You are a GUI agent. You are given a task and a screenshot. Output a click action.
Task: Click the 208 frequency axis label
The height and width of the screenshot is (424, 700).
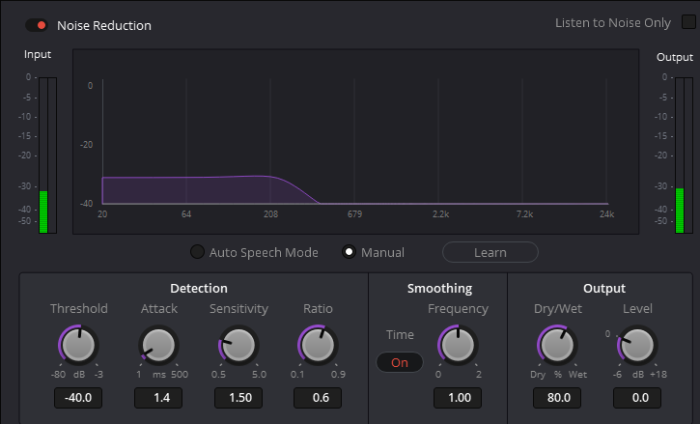tap(271, 214)
